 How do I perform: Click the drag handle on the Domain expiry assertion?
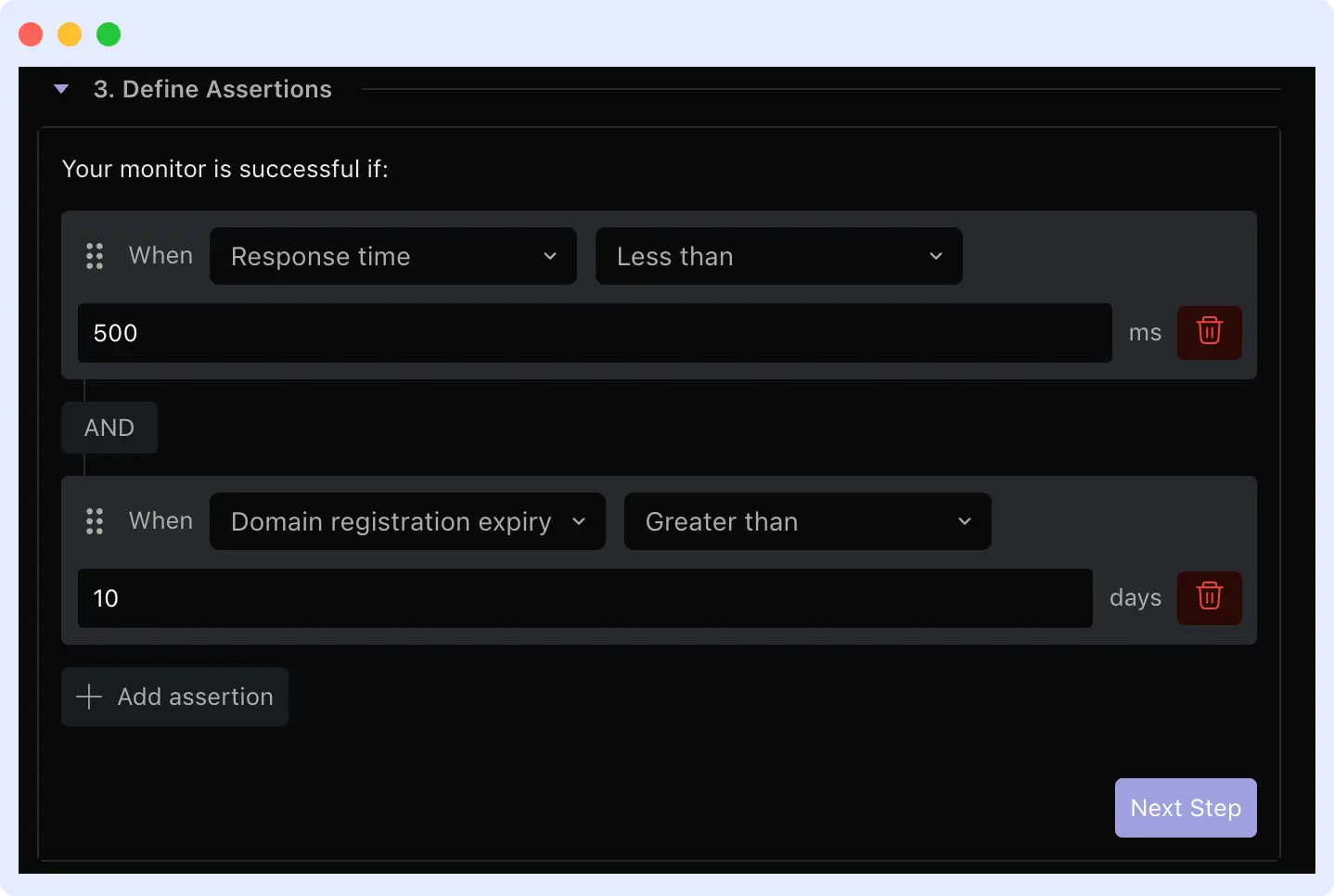point(94,520)
